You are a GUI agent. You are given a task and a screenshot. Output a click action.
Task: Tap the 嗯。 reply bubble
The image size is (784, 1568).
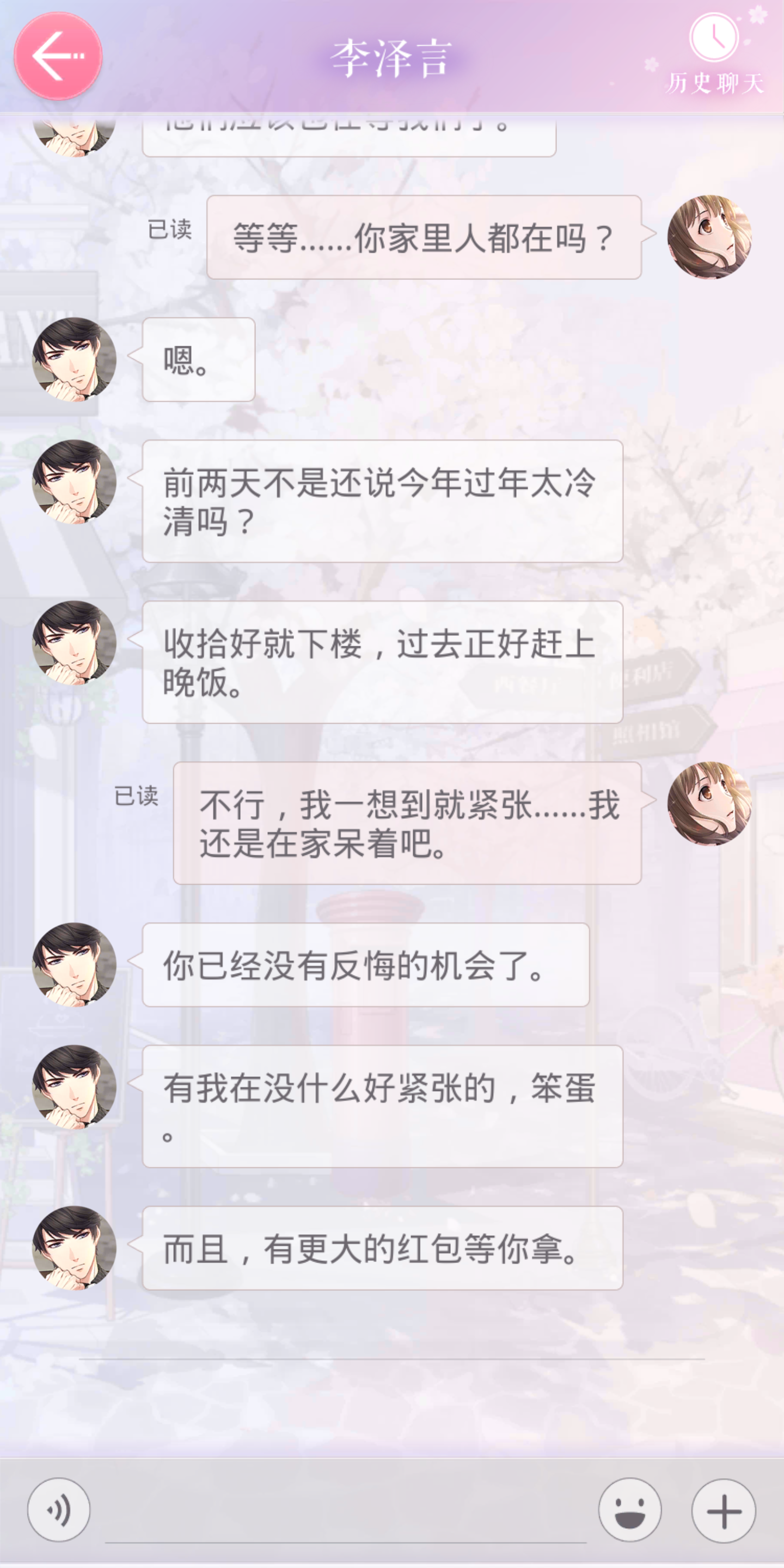(x=198, y=359)
